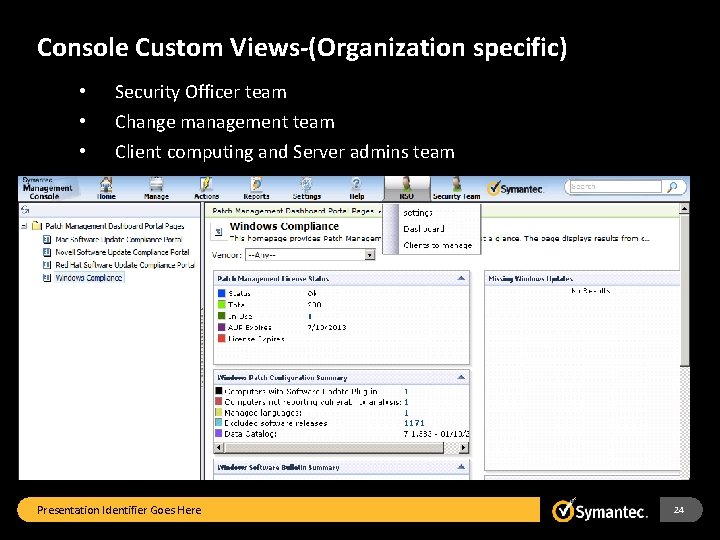Click the Security Team view icon

[456, 188]
